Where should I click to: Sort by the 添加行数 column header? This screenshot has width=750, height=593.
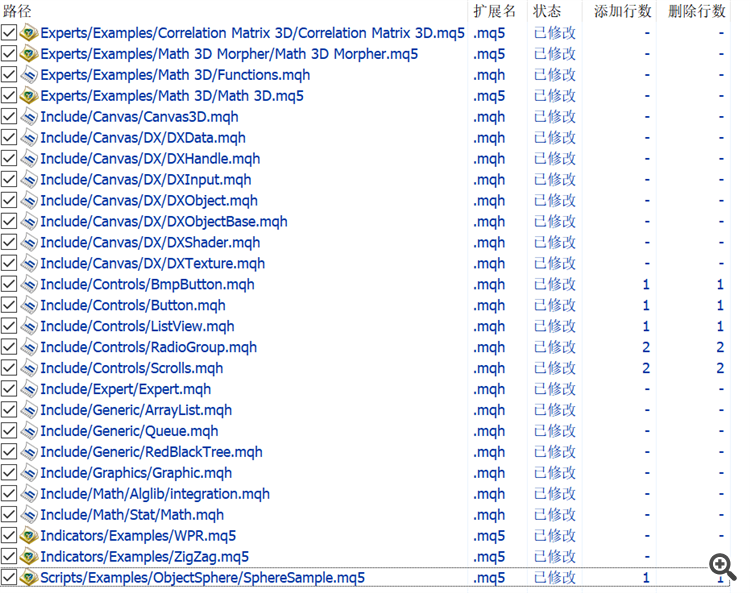tap(622, 11)
